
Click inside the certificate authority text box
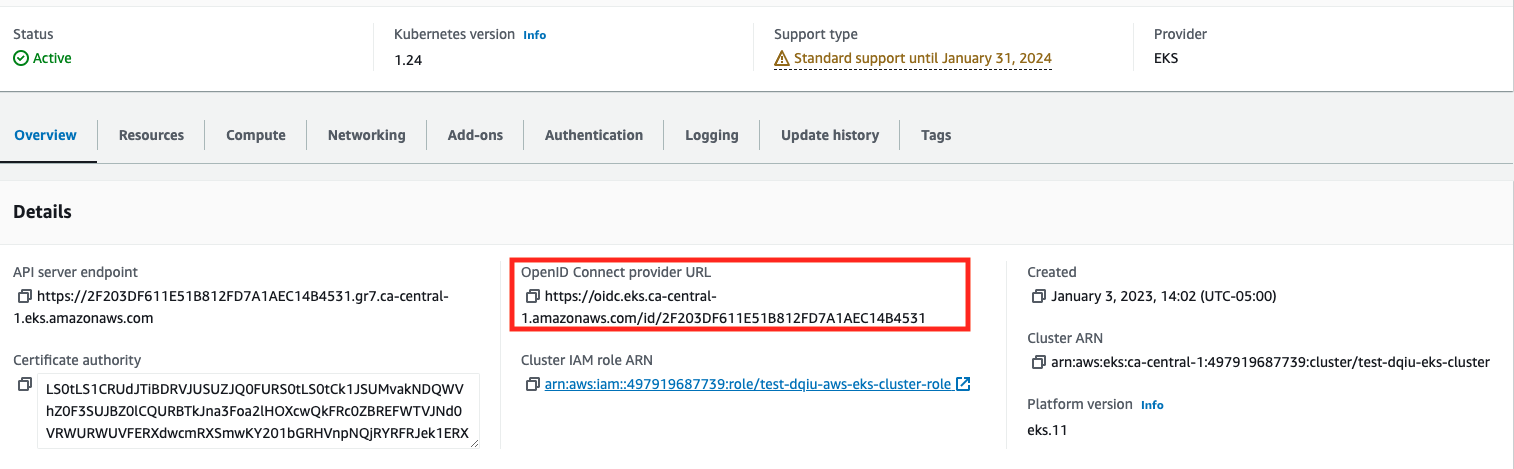coord(258,411)
